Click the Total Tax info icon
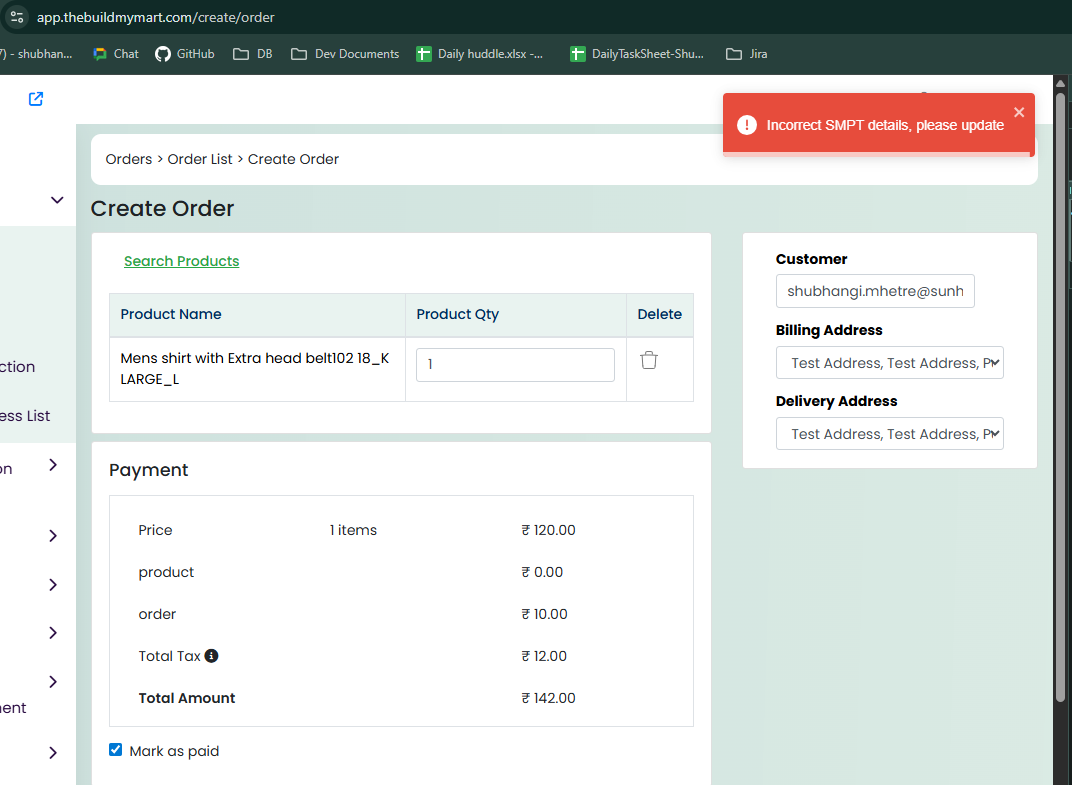The height and width of the screenshot is (785, 1072). click(212, 656)
